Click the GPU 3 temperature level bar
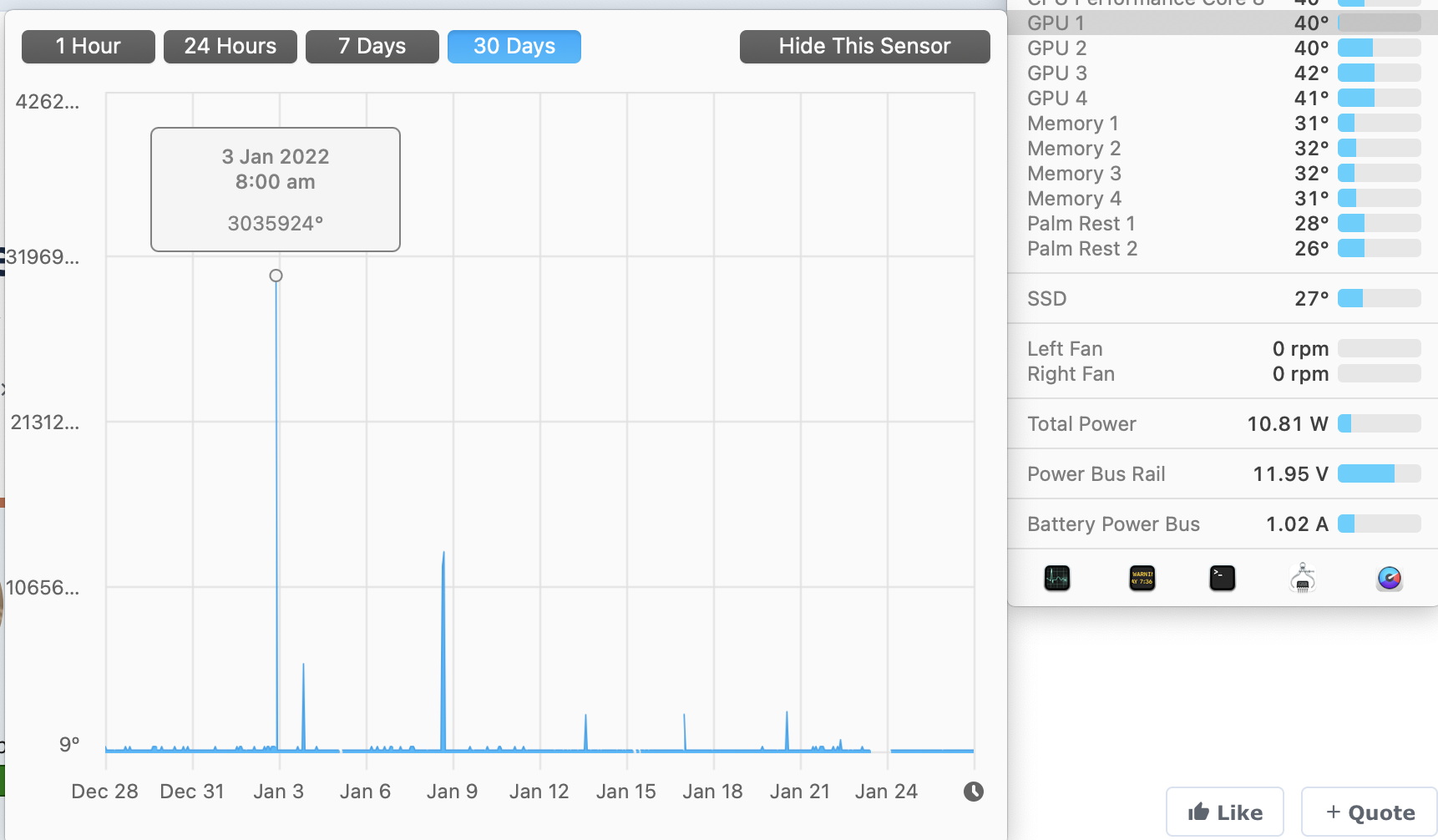Image resolution: width=1438 pixels, height=840 pixels. tap(1380, 73)
